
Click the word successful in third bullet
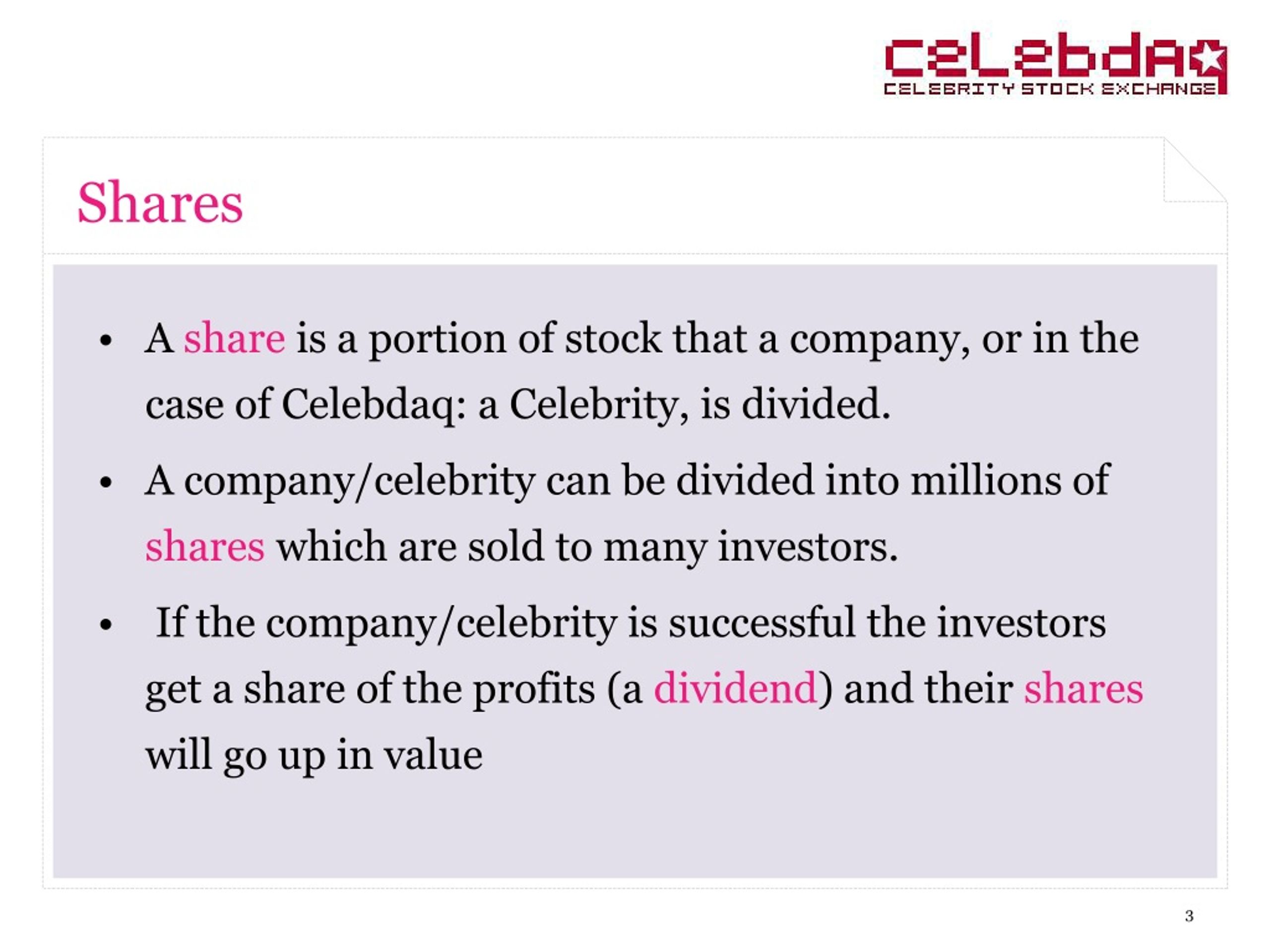(x=762, y=622)
